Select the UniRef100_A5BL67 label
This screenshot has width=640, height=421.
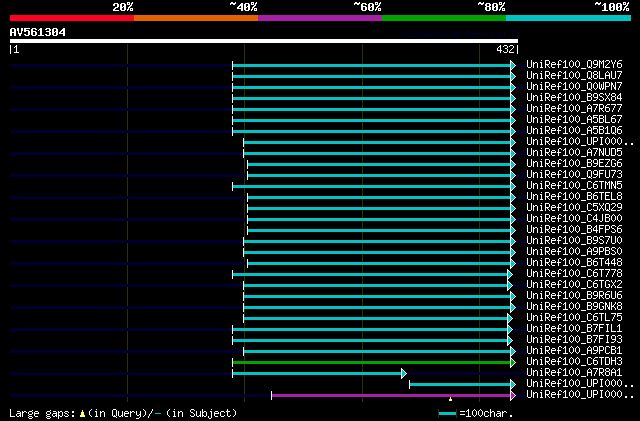point(574,120)
